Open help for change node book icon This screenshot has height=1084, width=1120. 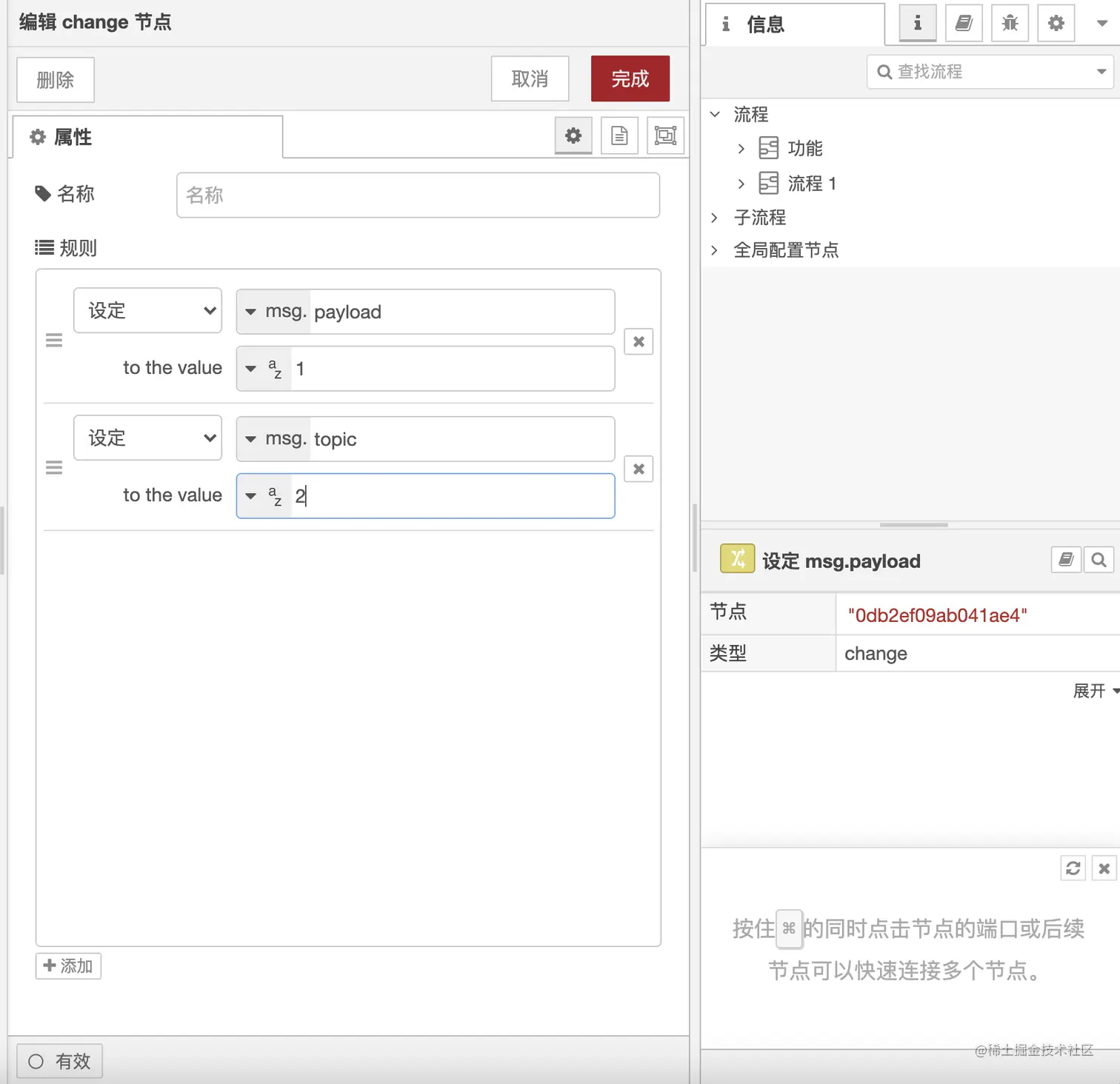[1066, 560]
